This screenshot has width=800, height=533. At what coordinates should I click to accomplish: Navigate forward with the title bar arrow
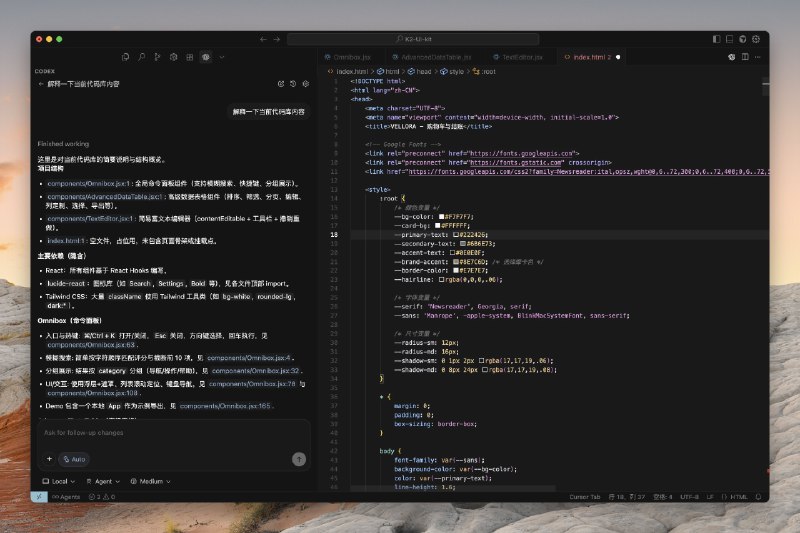(276, 39)
